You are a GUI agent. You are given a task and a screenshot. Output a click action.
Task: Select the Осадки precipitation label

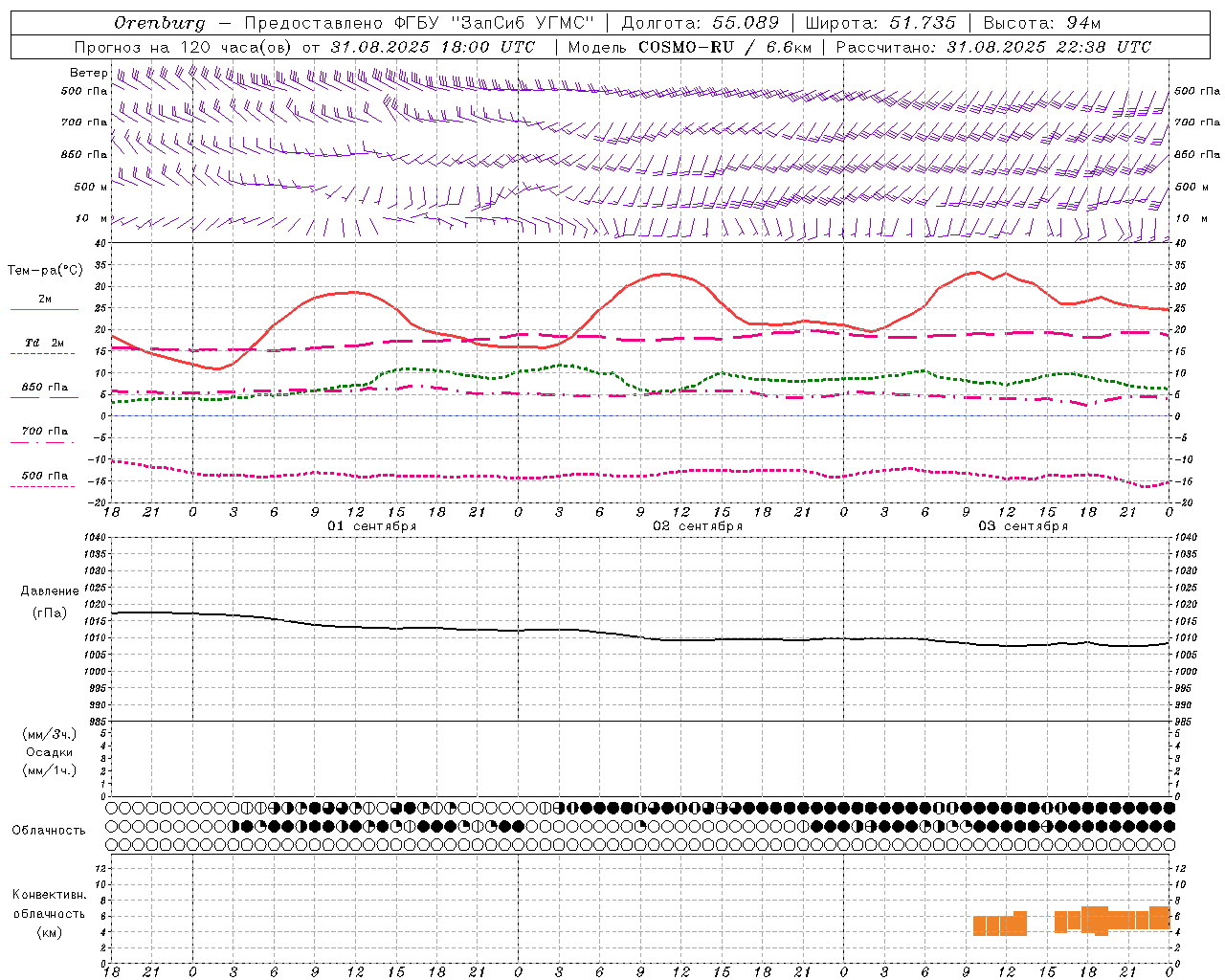[50, 752]
